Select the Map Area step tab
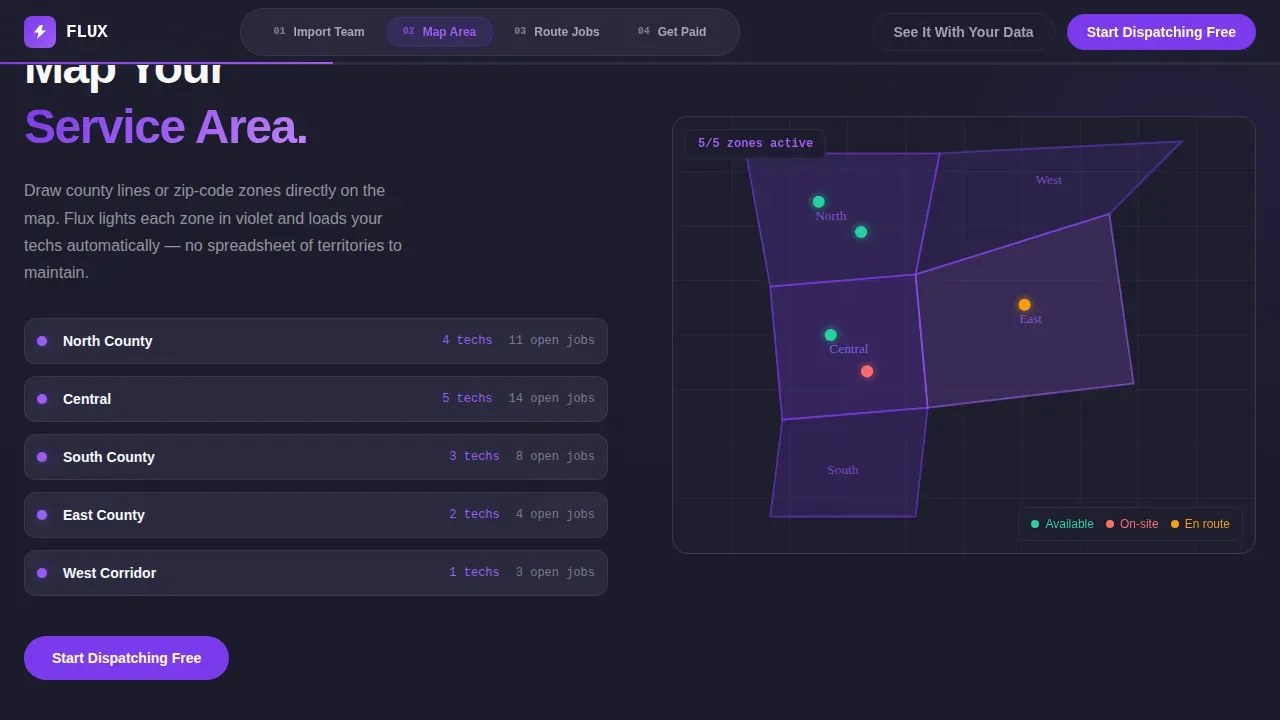 [439, 32]
